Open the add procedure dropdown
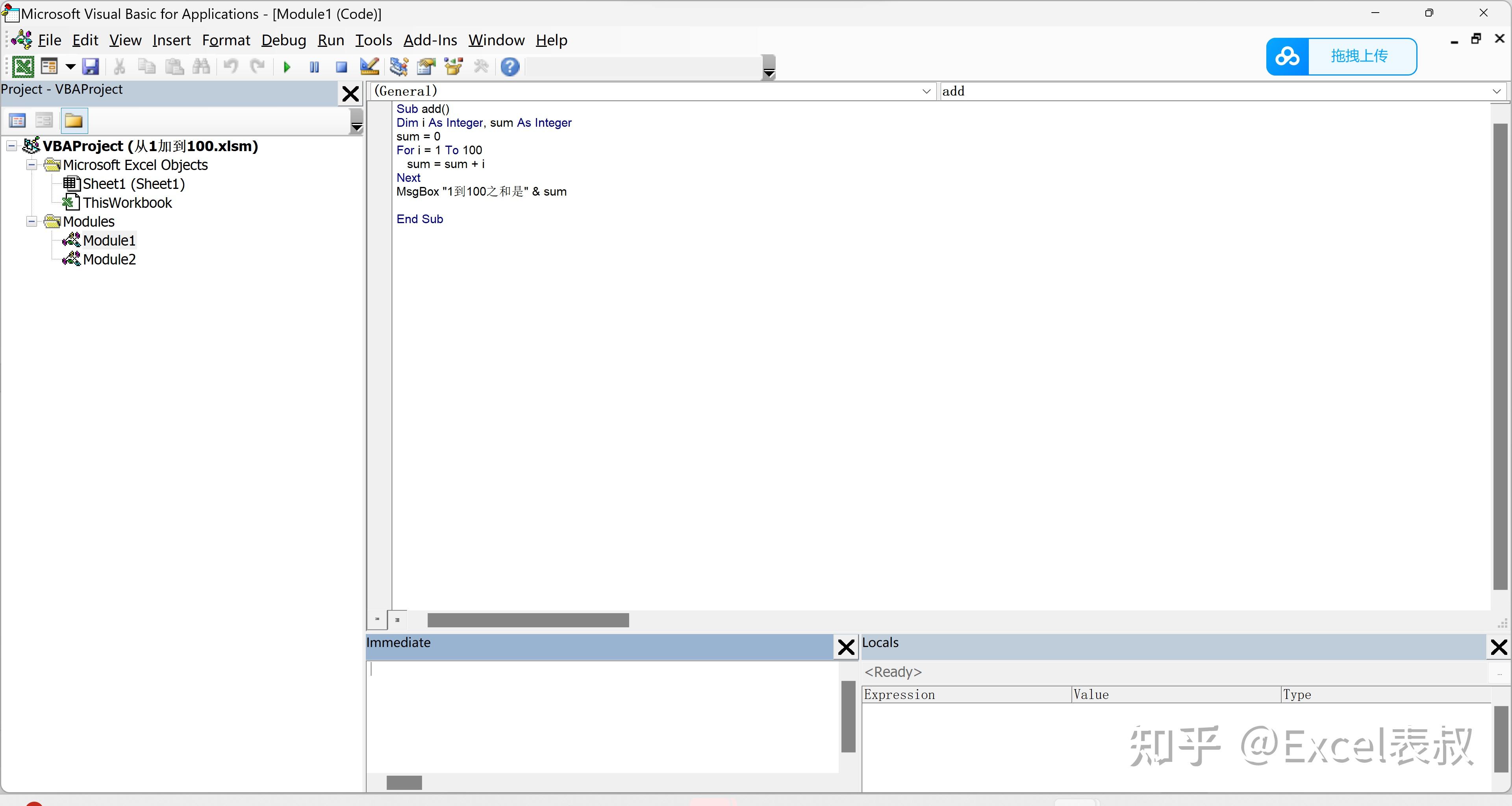 1496,92
